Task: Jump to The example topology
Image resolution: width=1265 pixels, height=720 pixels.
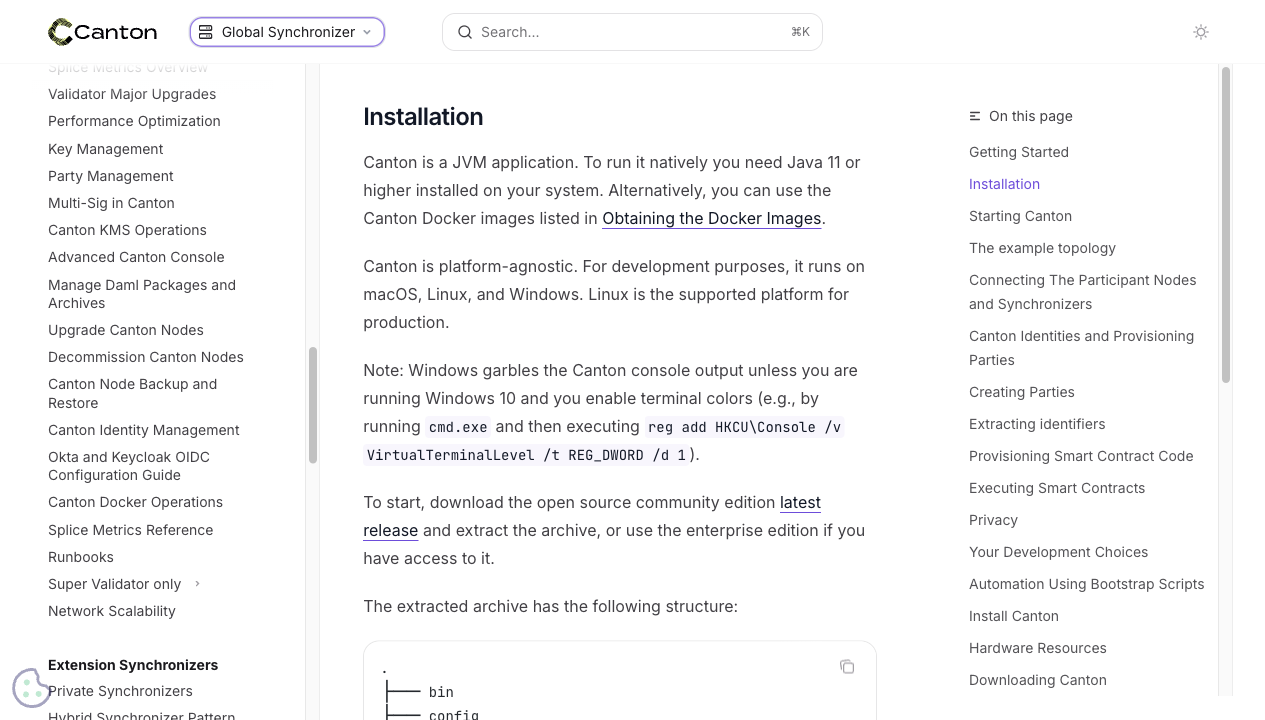Action: point(1042,248)
